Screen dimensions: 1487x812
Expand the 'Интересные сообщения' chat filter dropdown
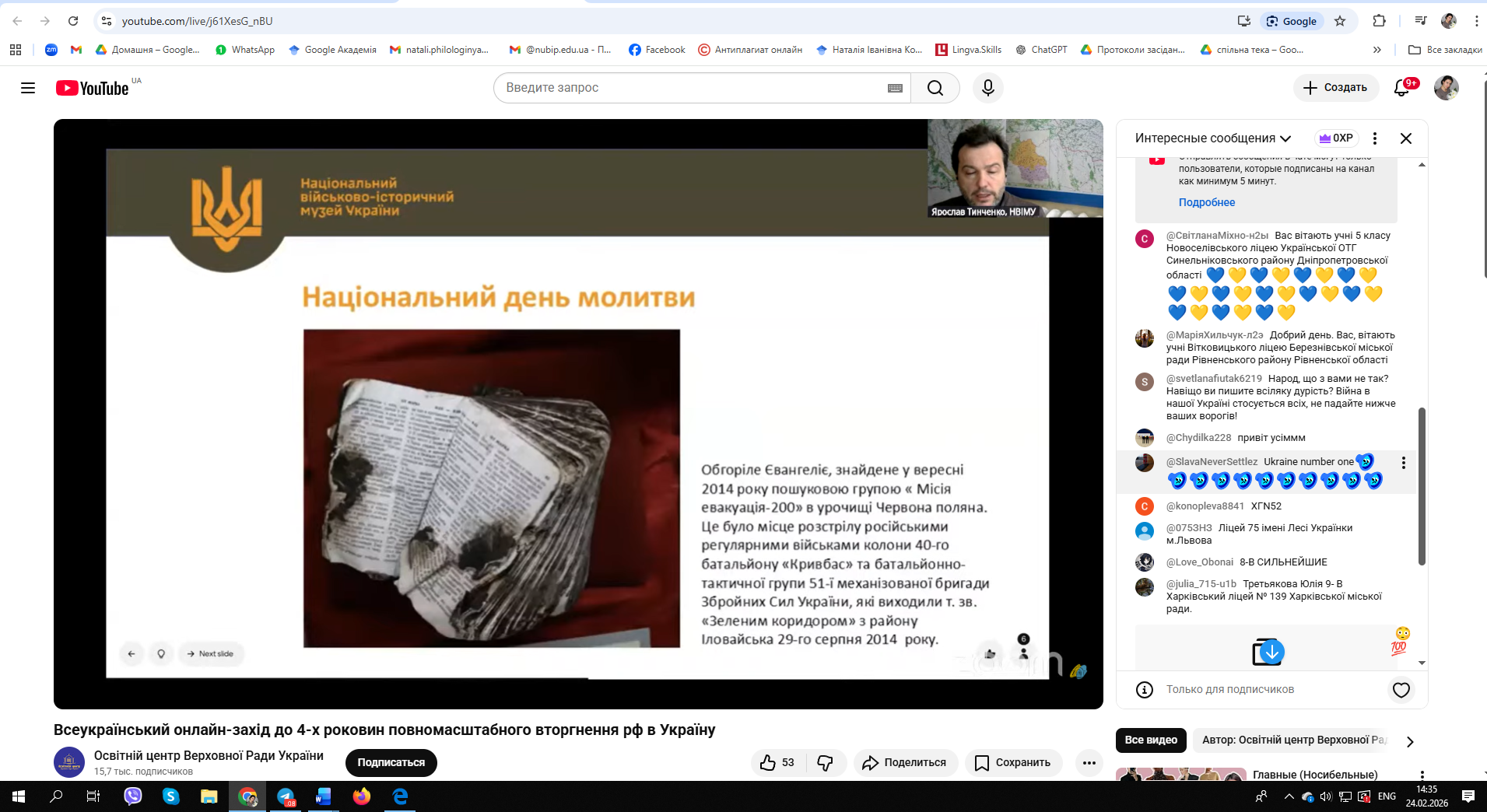click(1213, 138)
